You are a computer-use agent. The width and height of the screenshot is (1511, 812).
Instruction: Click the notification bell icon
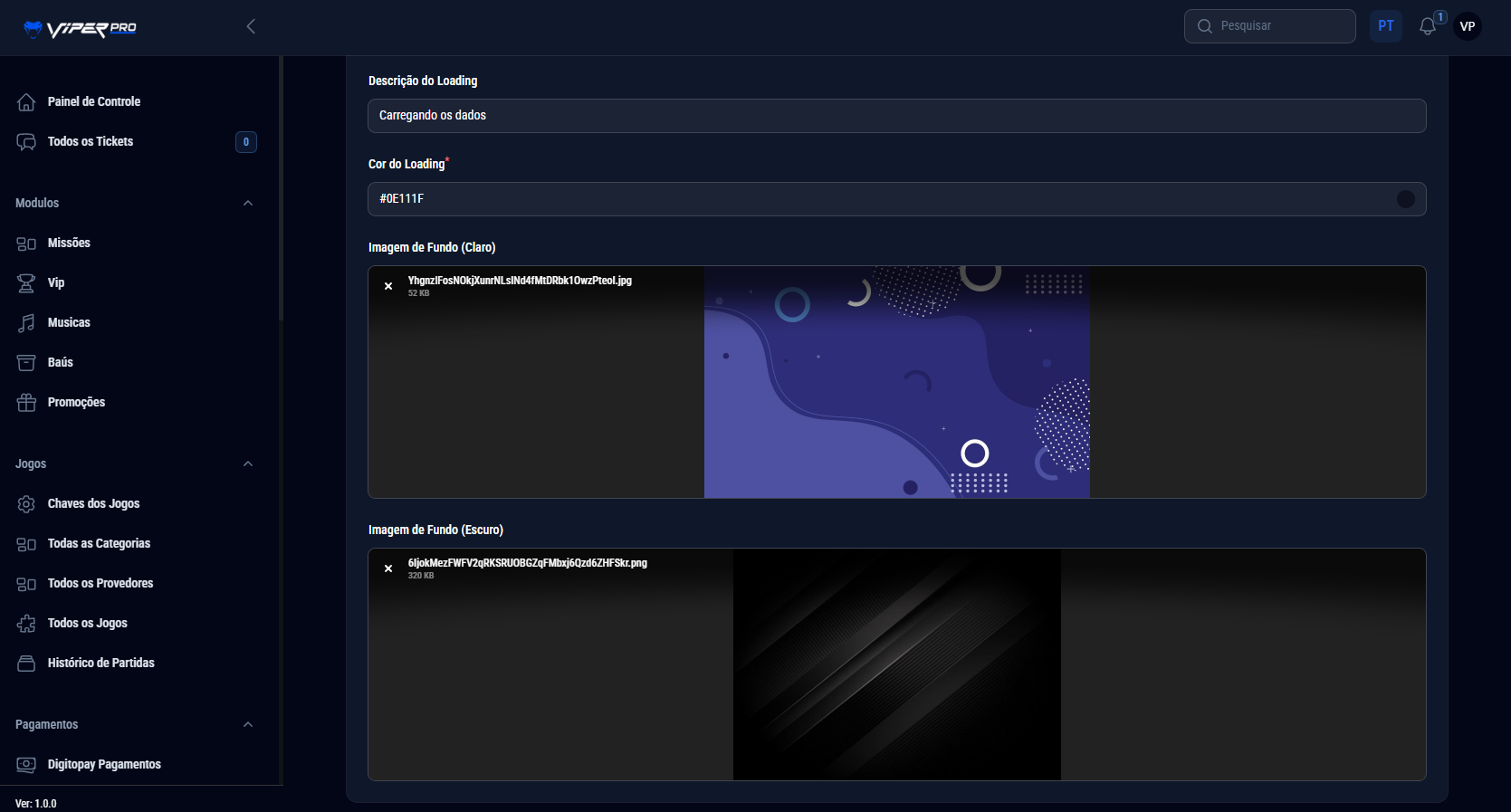coord(1428,26)
